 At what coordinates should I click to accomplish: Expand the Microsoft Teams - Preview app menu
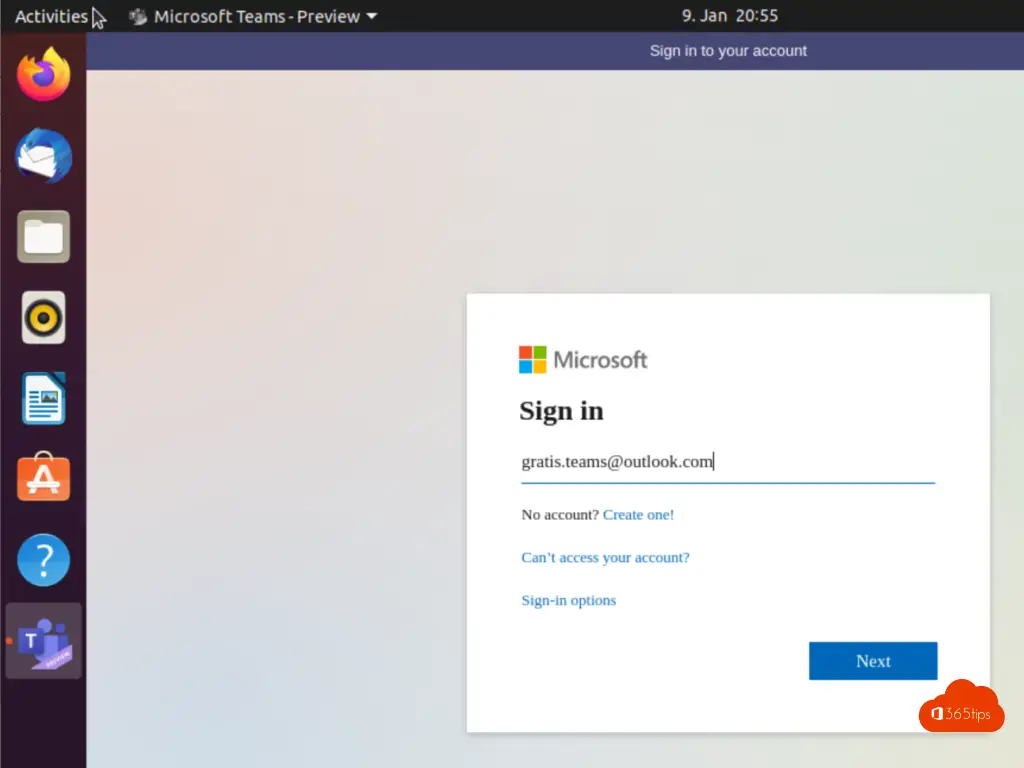pyautogui.click(x=253, y=16)
